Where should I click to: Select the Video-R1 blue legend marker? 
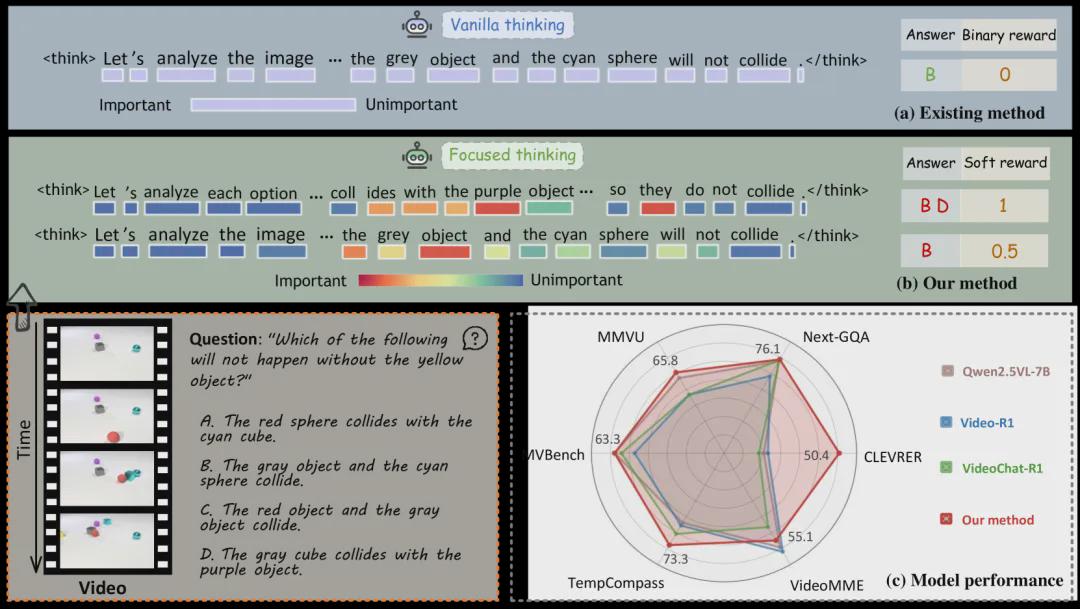(946, 422)
